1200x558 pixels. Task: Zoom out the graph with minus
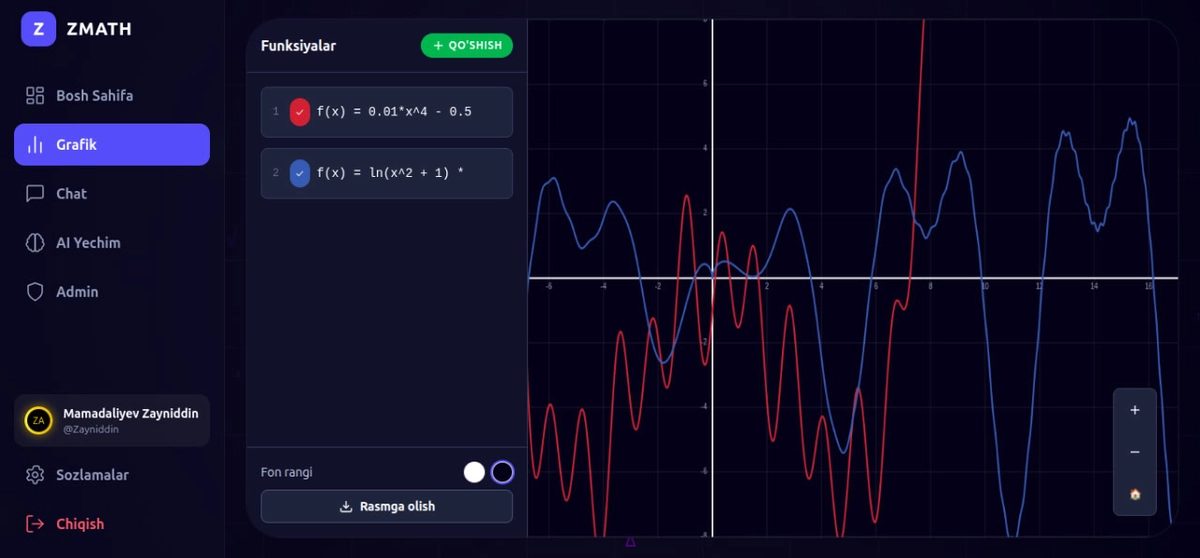pos(1135,452)
